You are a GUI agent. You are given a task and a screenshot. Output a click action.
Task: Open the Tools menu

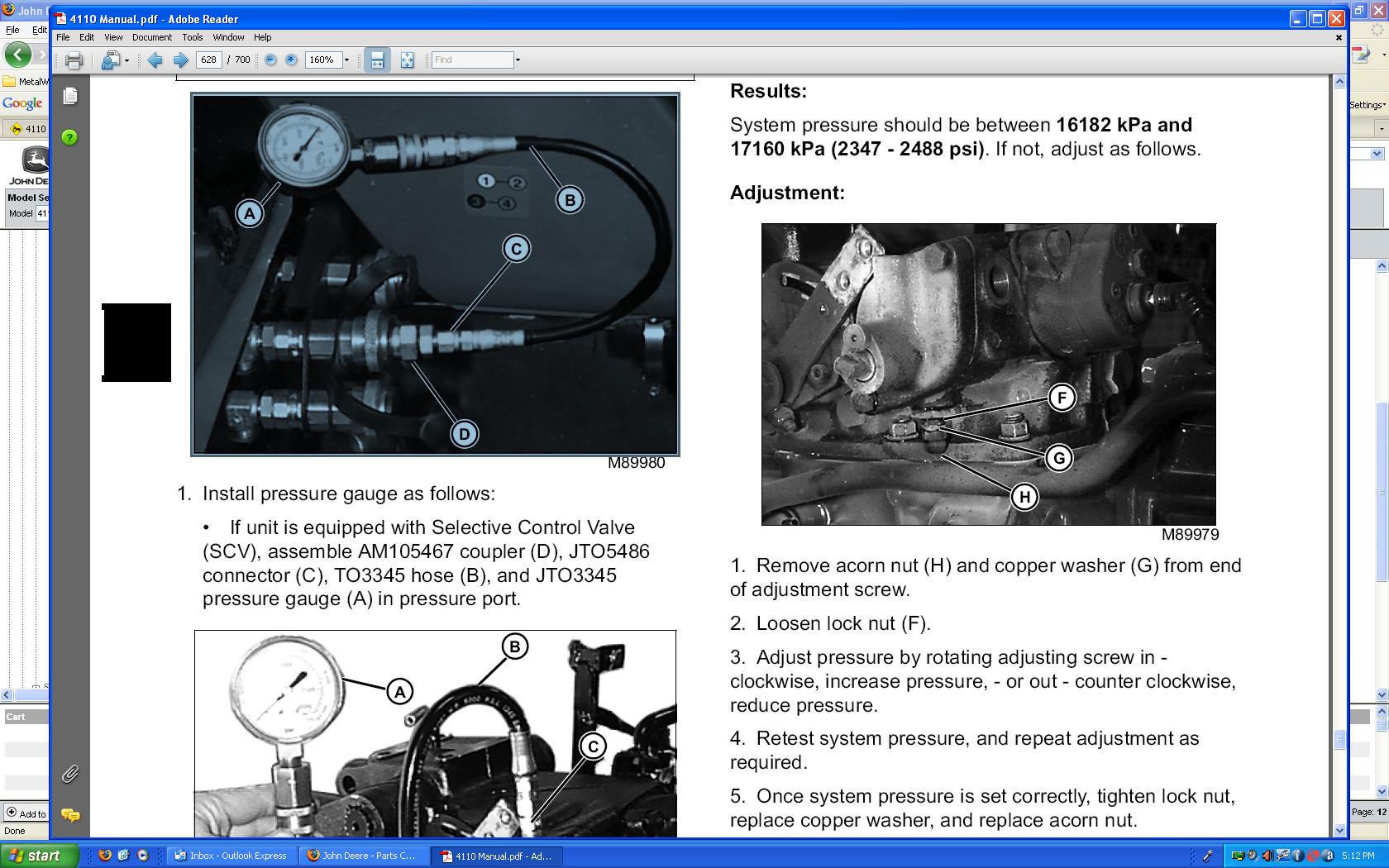193,37
